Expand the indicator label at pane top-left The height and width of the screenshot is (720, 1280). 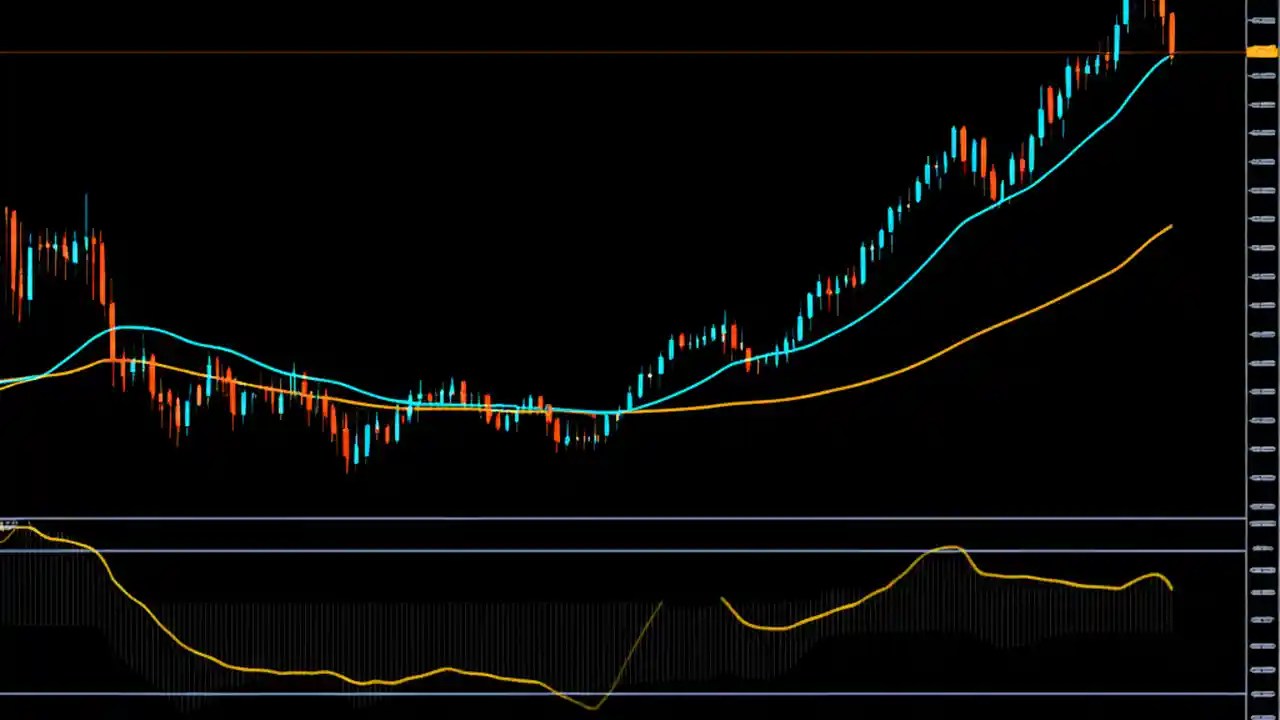tap(10, 524)
